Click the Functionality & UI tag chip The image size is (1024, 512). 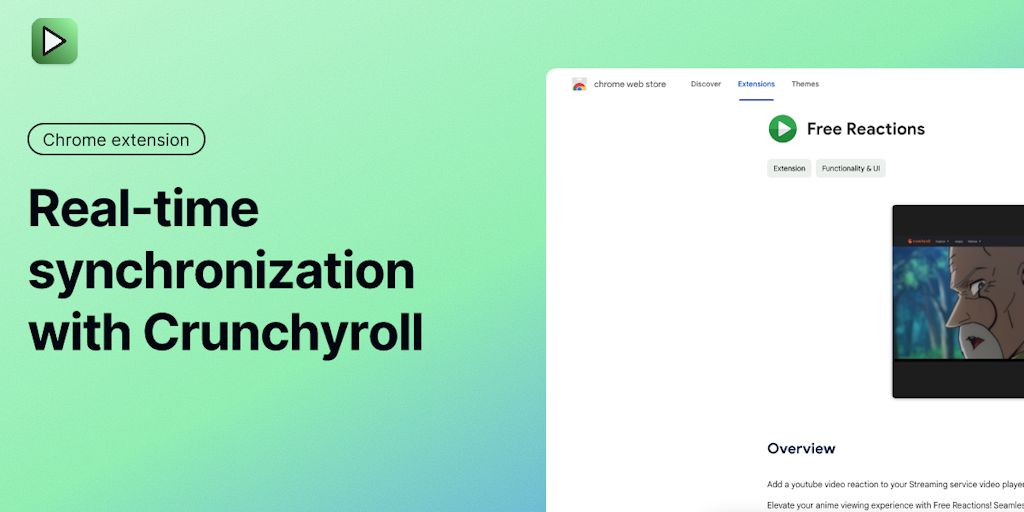point(850,168)
